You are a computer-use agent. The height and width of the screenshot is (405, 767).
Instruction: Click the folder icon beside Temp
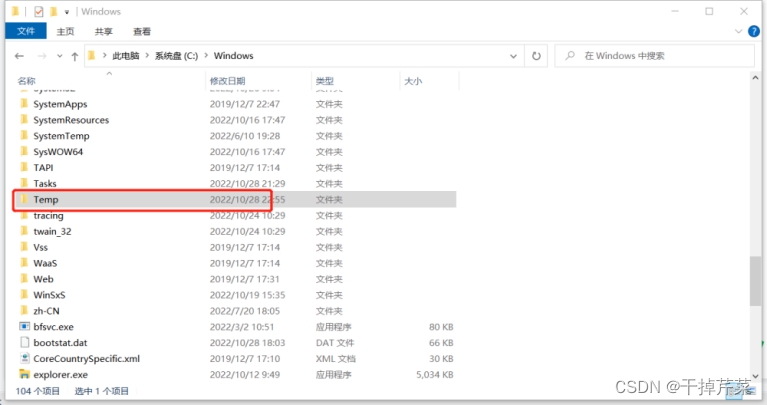point(24,199)
